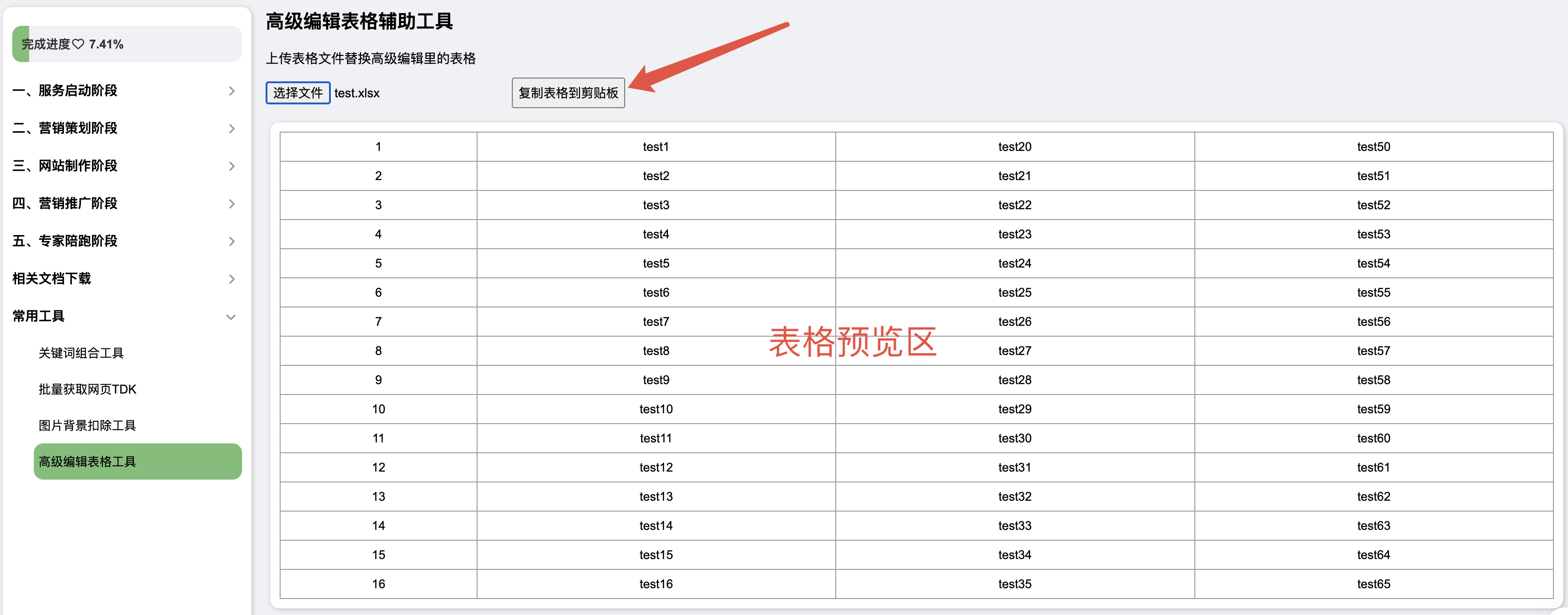Open 批量获取网页TDK menu item
The height and width of the screenshot is (615, 1568).
(138, 389)
